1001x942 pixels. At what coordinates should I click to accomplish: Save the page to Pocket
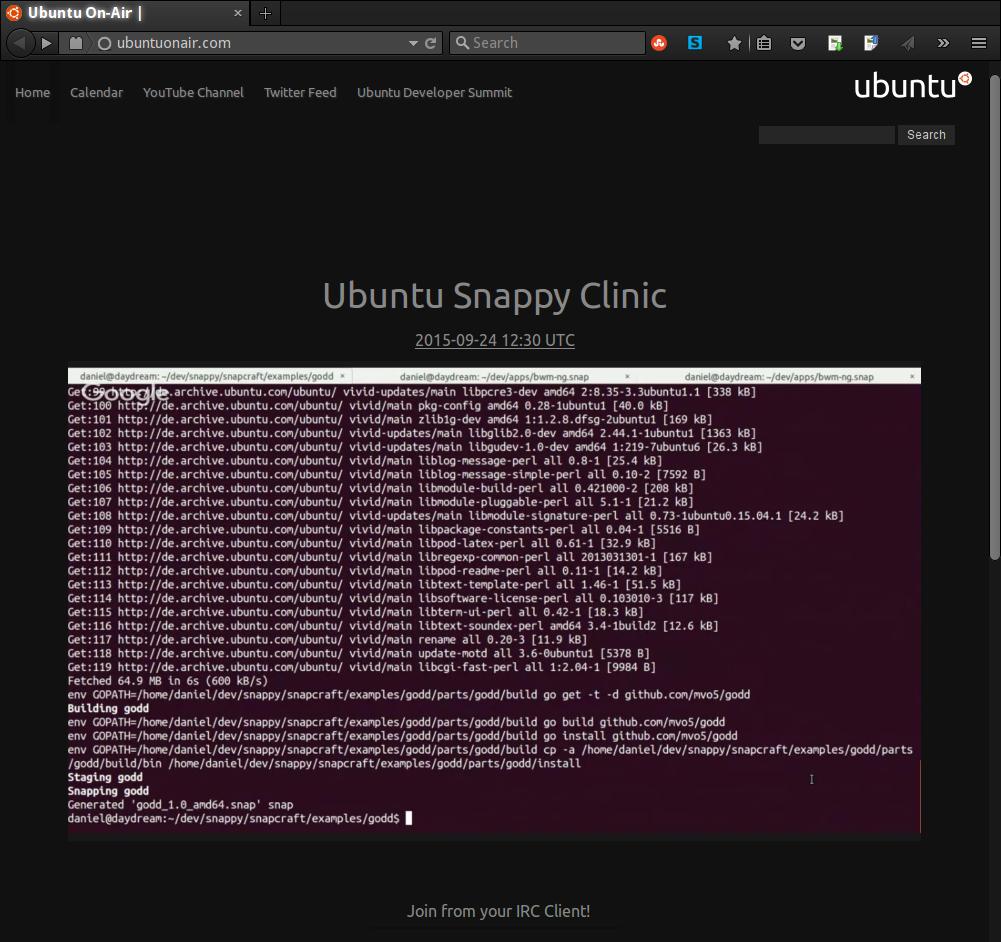pos(798,43)
